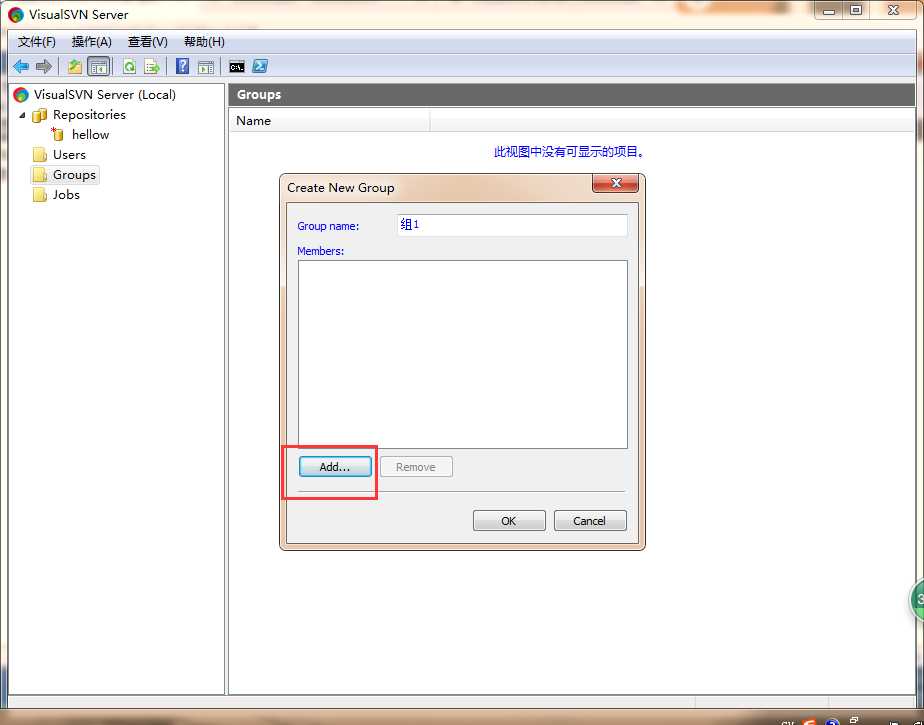Maximize the VisualSVN Server window
The width and height of the screenshot is (924, 725).
click(856, 10)
